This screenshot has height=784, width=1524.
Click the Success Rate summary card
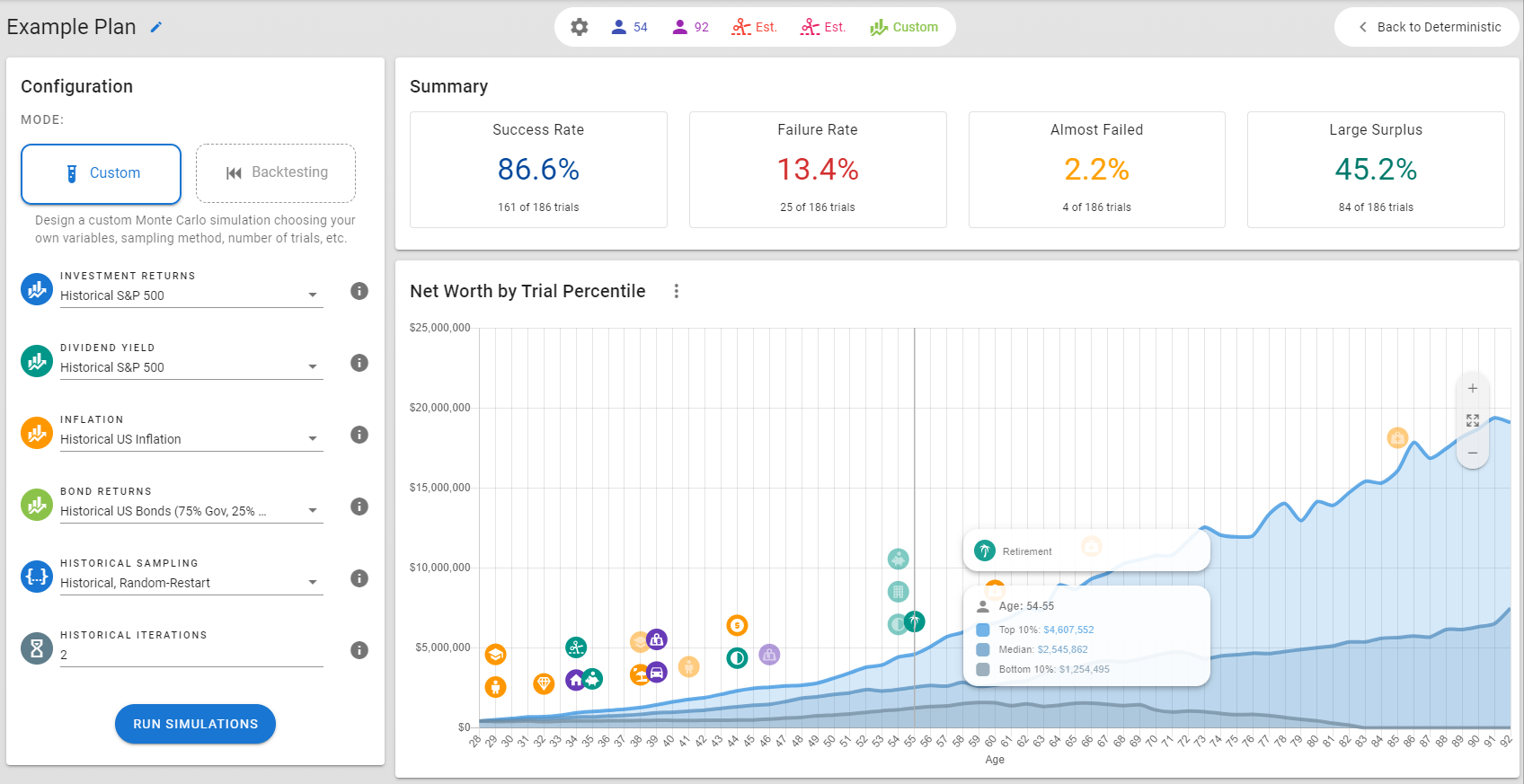pyautogui.click(x=538, y=170)
